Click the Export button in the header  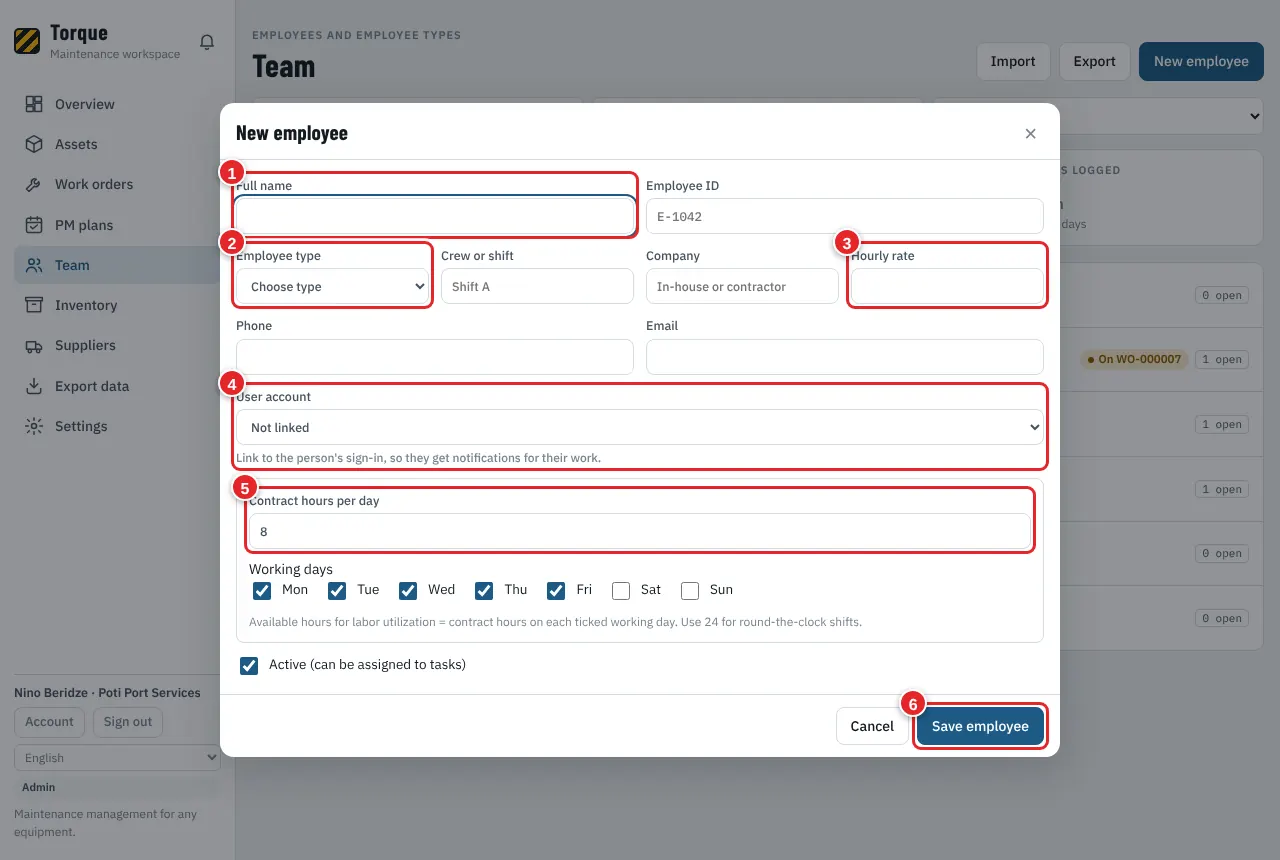point(1094,61)
